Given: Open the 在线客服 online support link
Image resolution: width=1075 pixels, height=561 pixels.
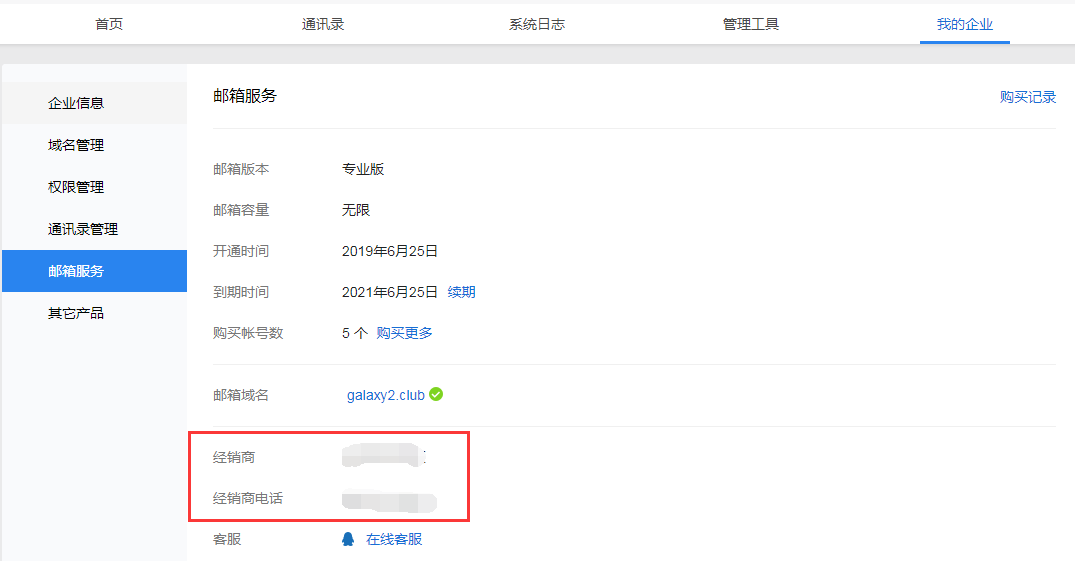Looking at the screenshot, I should [x=394, y=539].
